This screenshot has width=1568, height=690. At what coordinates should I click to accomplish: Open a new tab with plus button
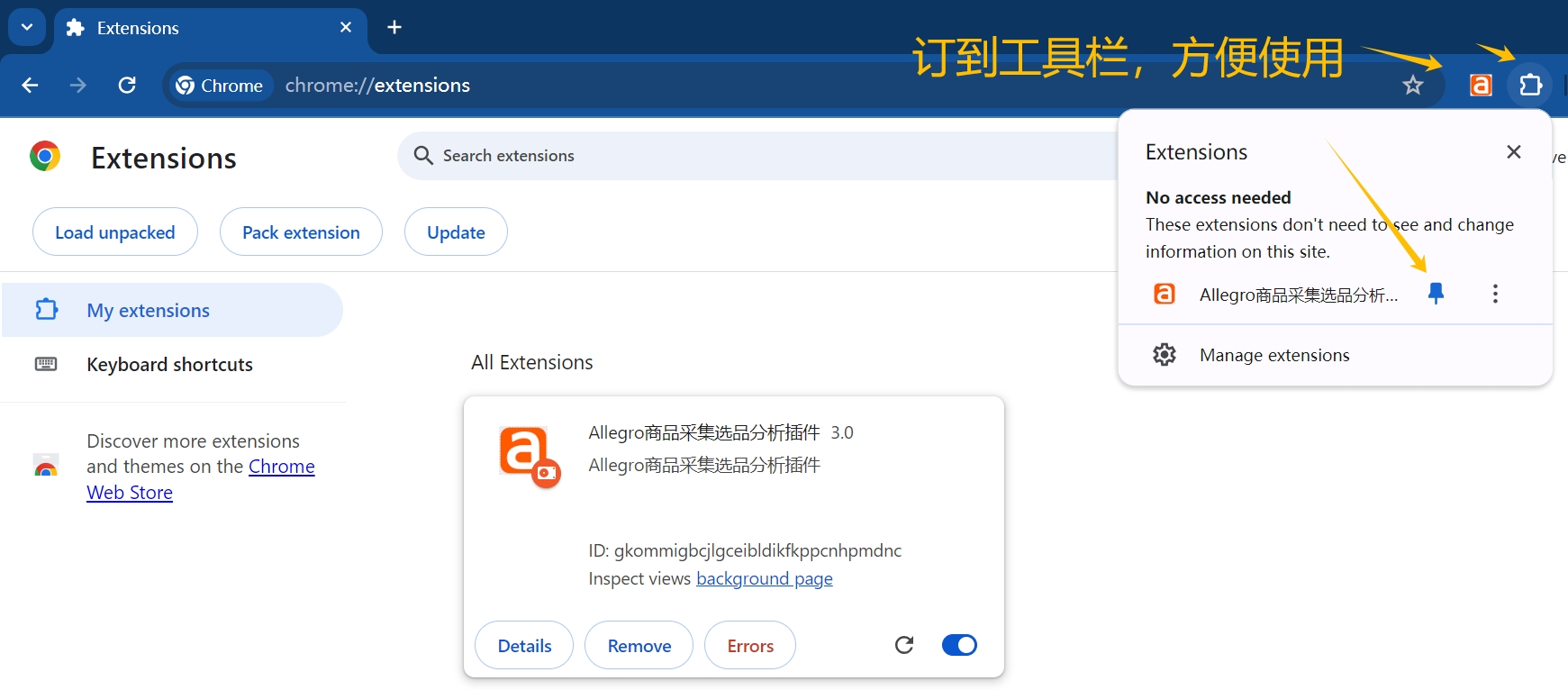pos(394,27)
